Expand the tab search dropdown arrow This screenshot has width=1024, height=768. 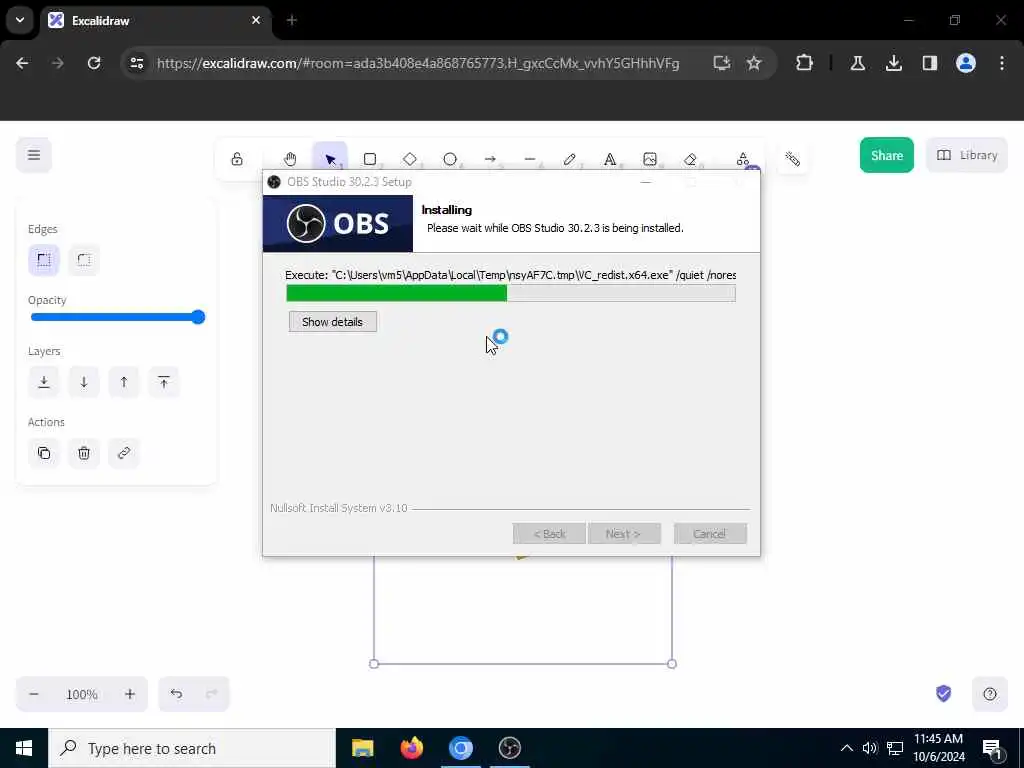coord(20,20)
